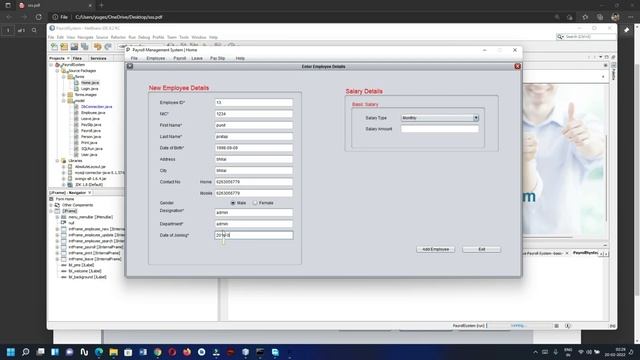
Task: Expand the forms.images package node
Action: coord(64,95)
